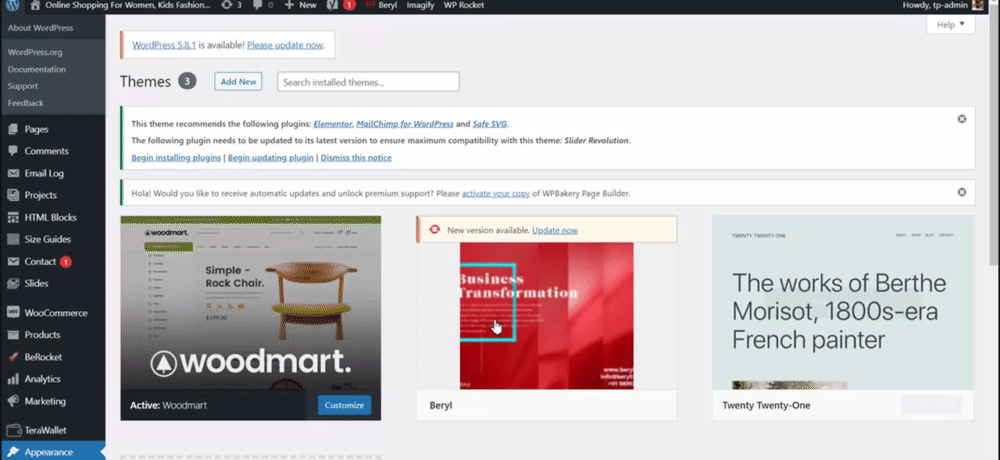
Task: Open the Yoast SEO icon in admin bar
Action: [332, 5]
